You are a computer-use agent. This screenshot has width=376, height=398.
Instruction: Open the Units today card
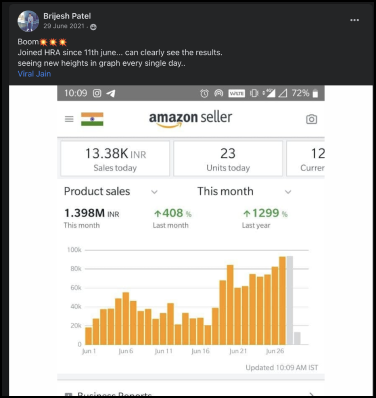point(228,159)
